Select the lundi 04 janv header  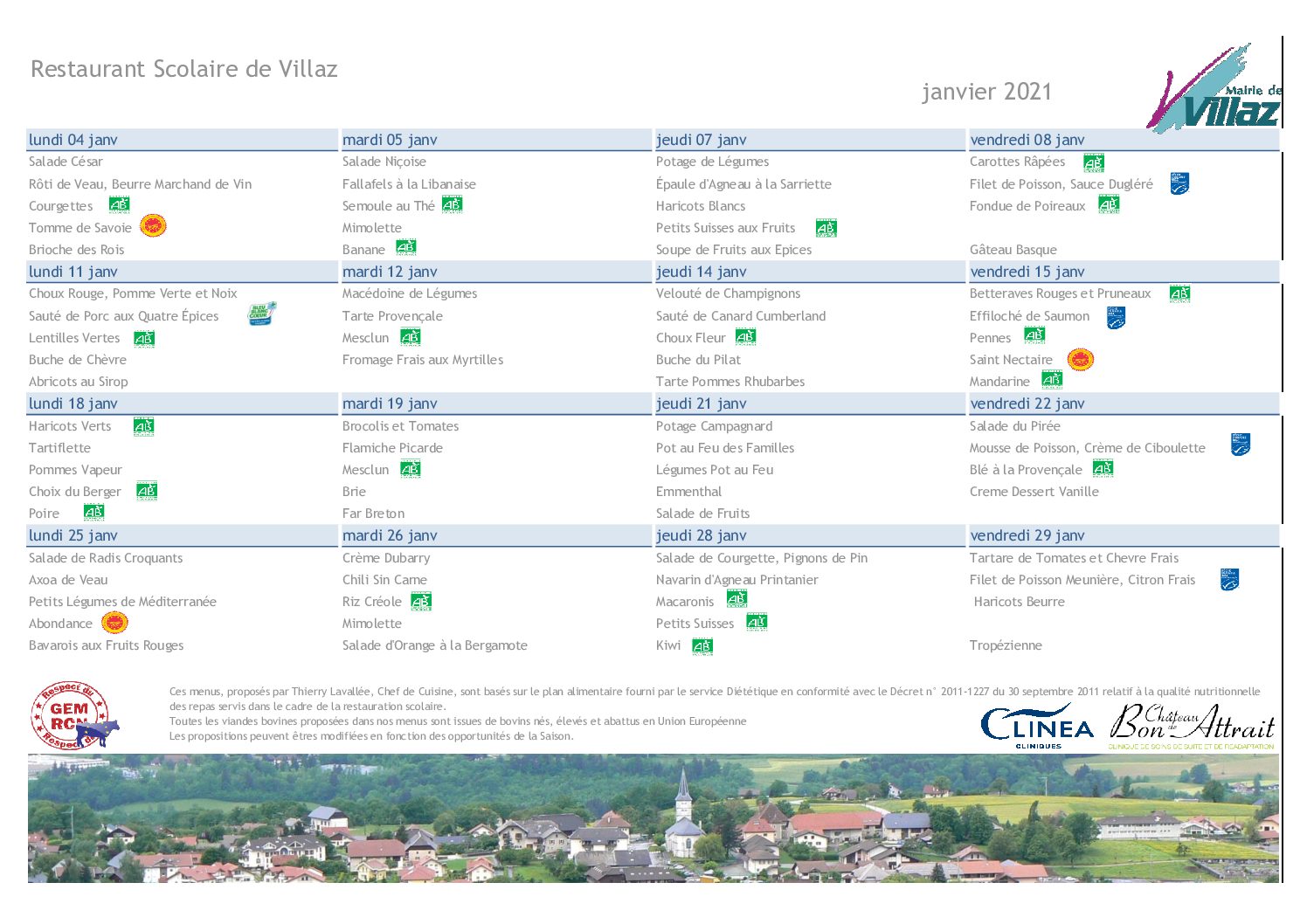(x=182, y=140)
